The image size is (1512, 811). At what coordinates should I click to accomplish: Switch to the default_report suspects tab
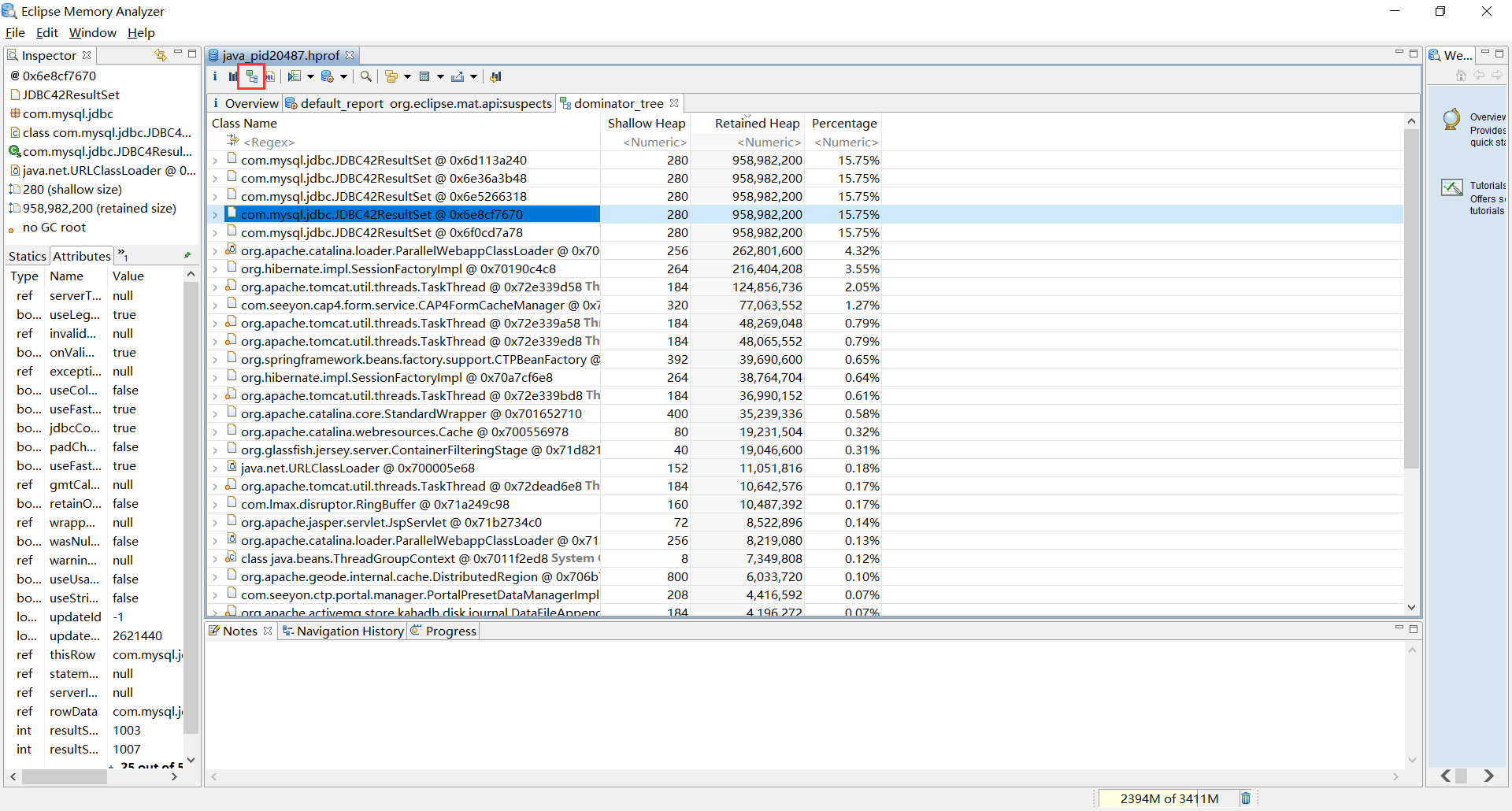418,103
